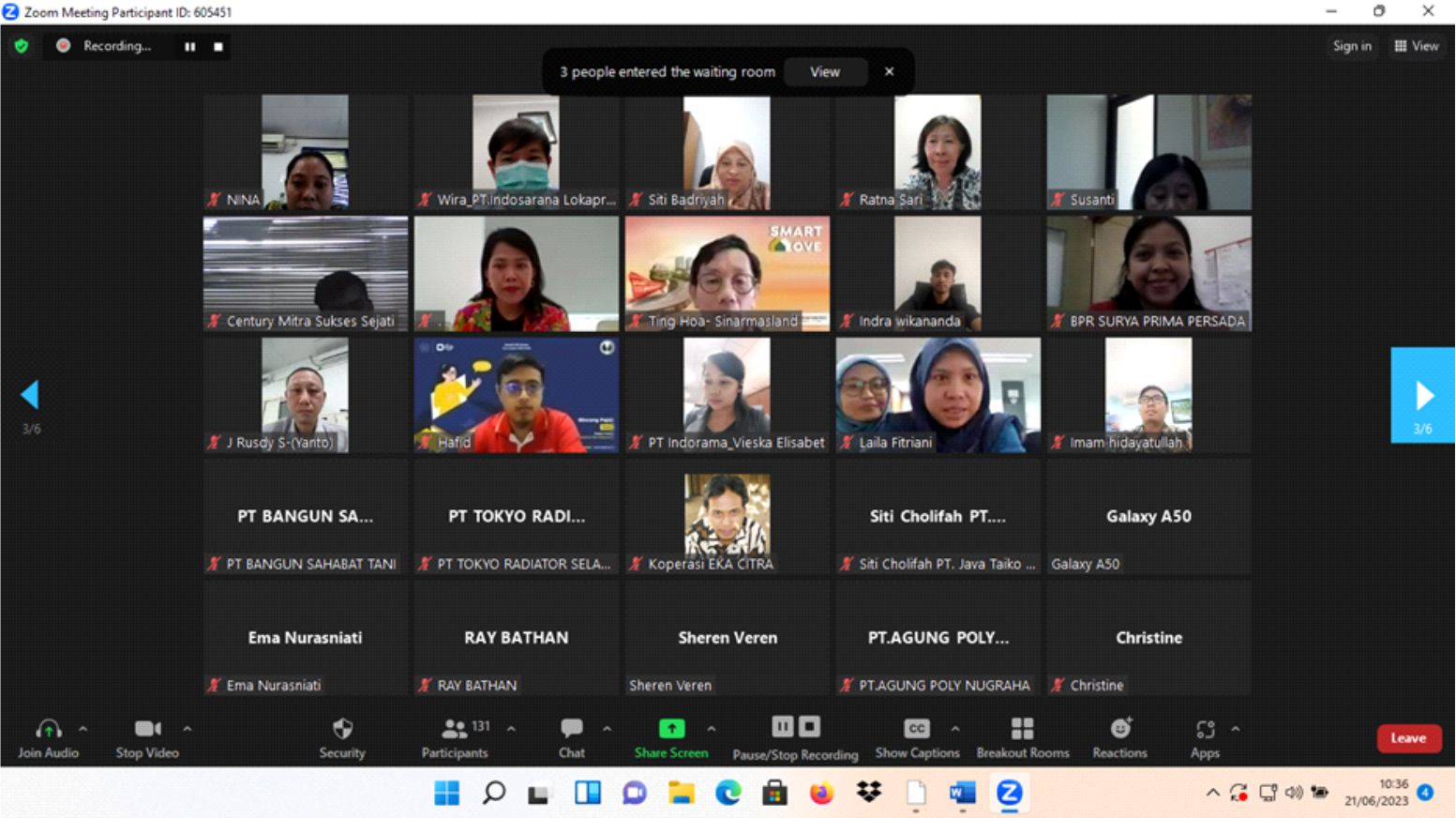The image size is (1456, 818).
Task: Click View on waiting room notification
Action: point(825,72)
